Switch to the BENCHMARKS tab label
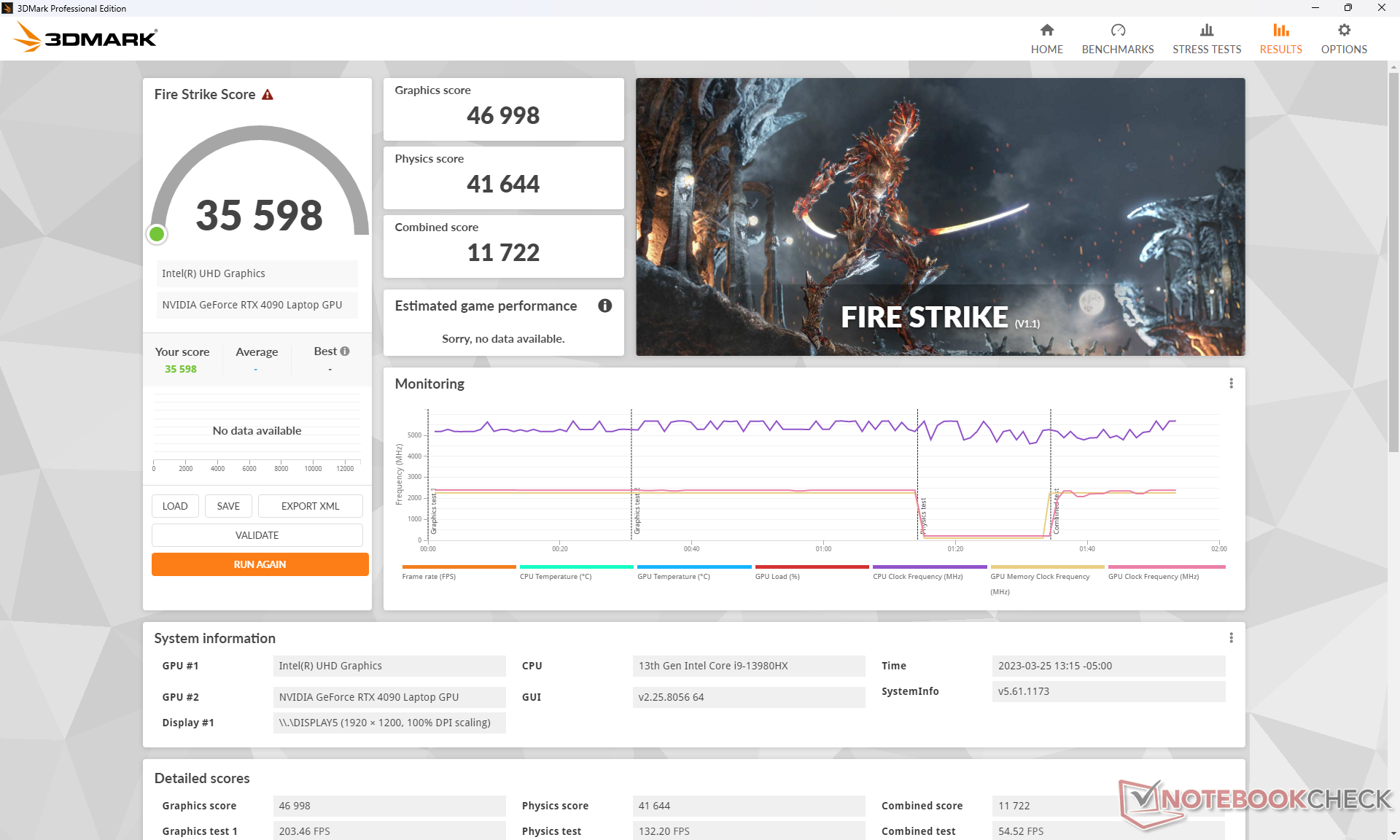The height and width of the screenshot is (840, 1400). [1117, 49]
